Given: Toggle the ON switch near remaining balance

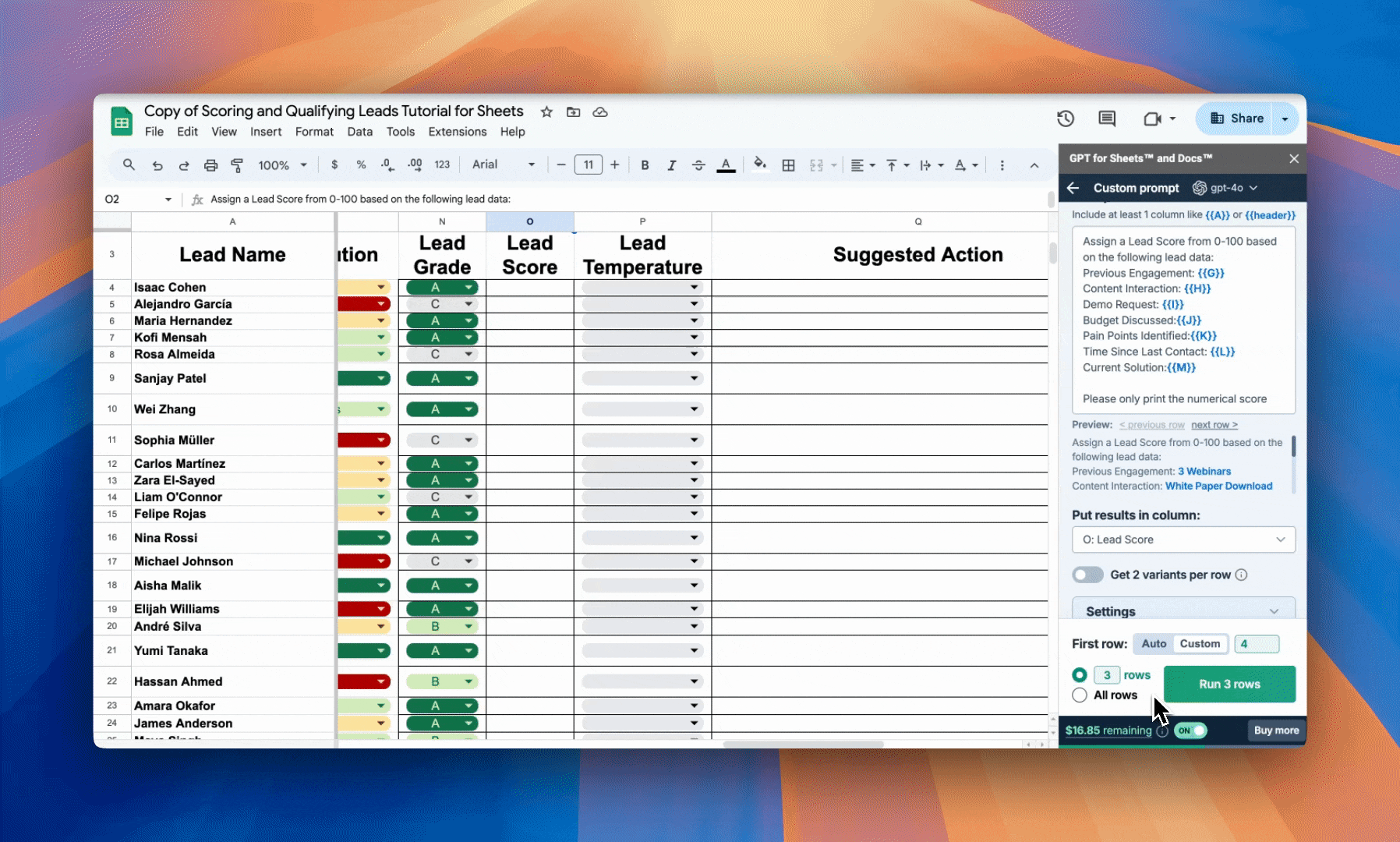Looking at the screenshot, I should coord(1191,731).
